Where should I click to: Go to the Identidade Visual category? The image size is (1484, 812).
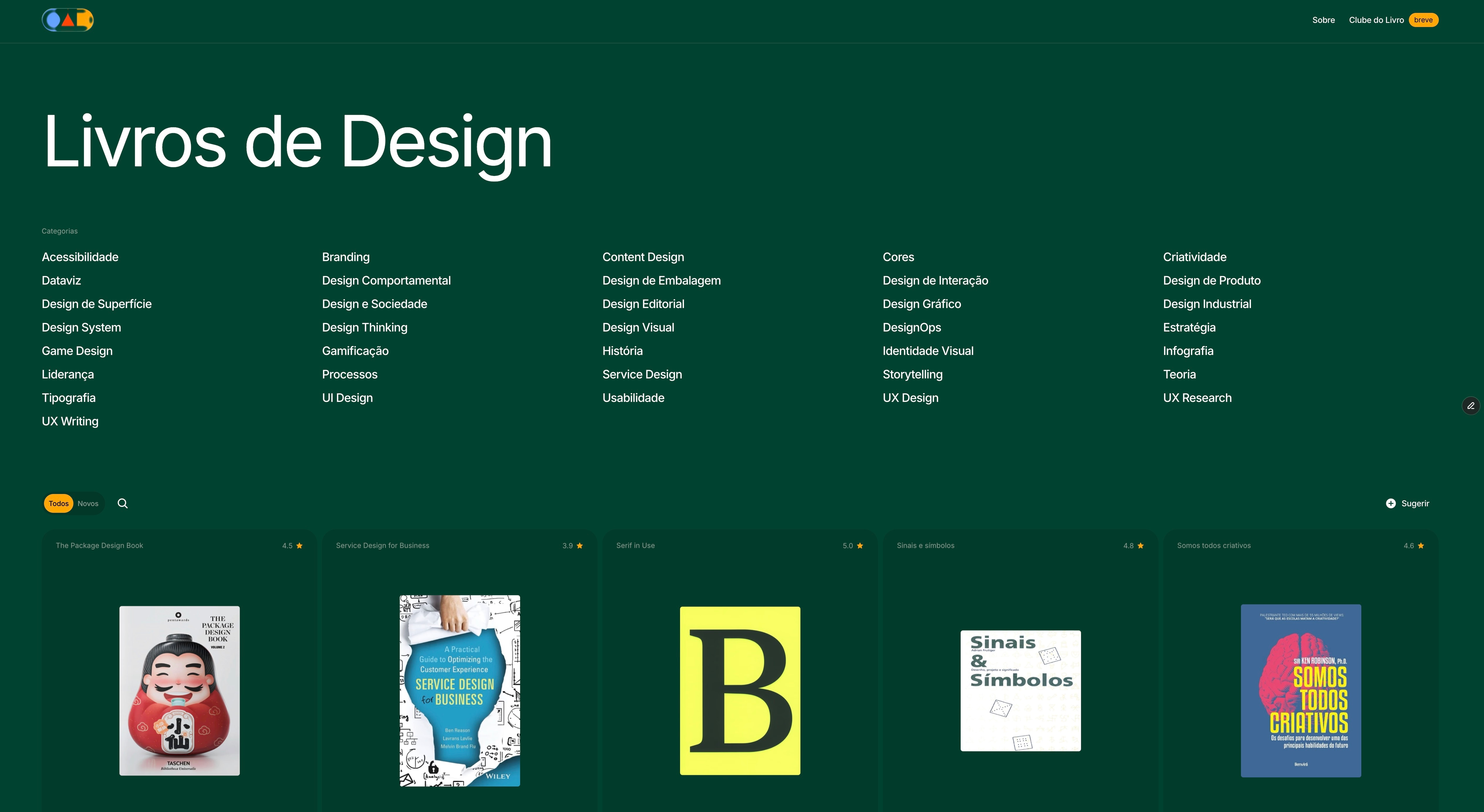pyautogui.click(x=927, y=351)
